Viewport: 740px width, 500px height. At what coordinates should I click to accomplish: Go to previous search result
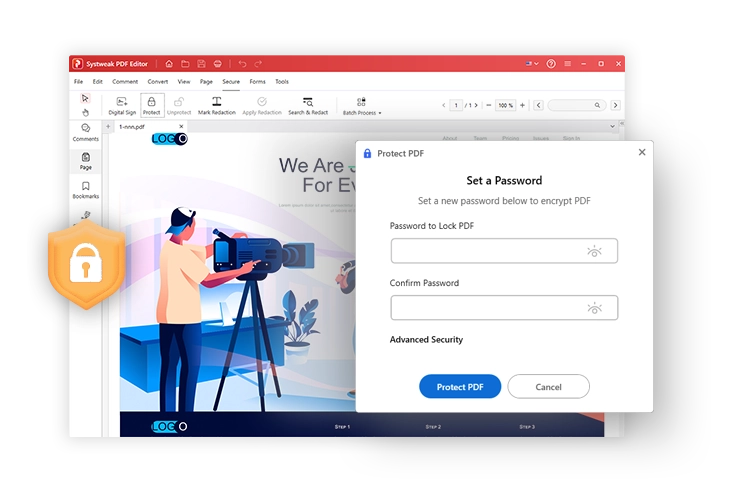coord(538,105)
